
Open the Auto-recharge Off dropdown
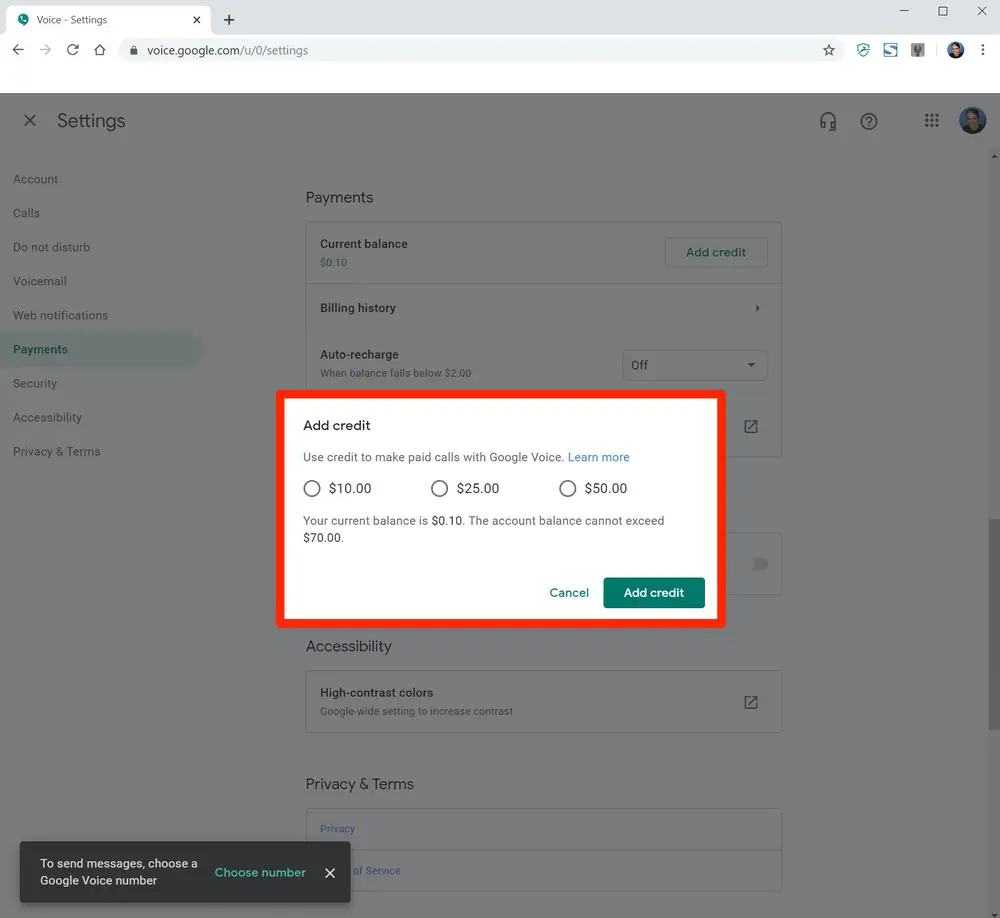click(694, 365)
